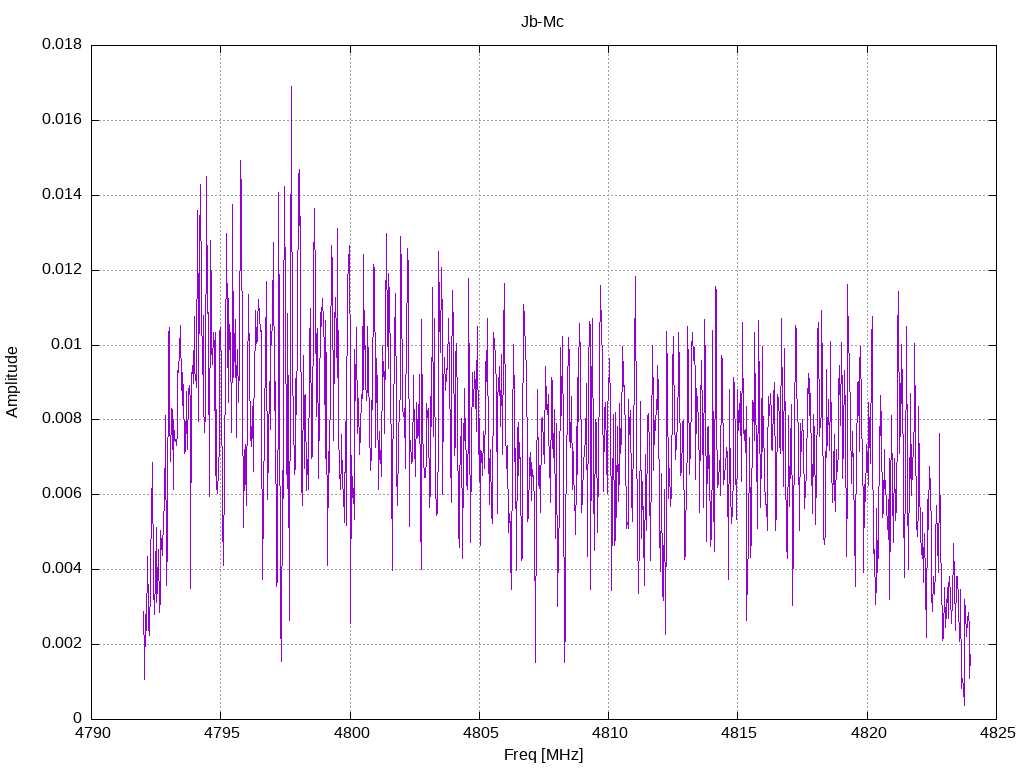Viewport: 1024px width, 768px height.
Task: Click x-axis tick label 4805
Action: click(480, 733)
